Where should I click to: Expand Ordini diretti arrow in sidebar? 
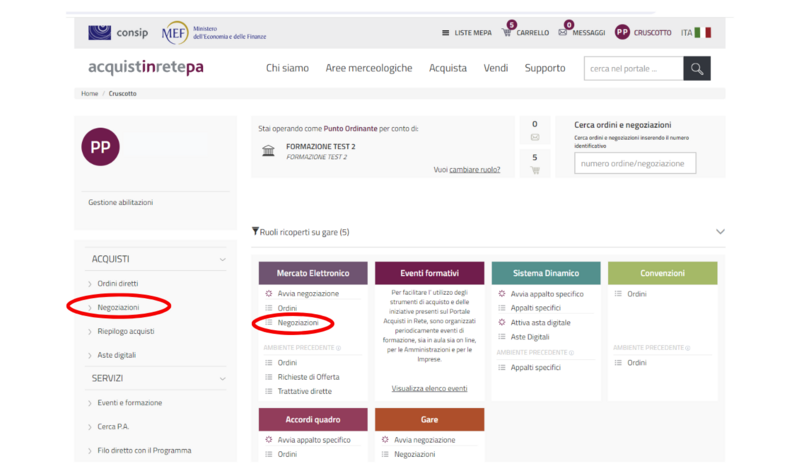(90, 284)
